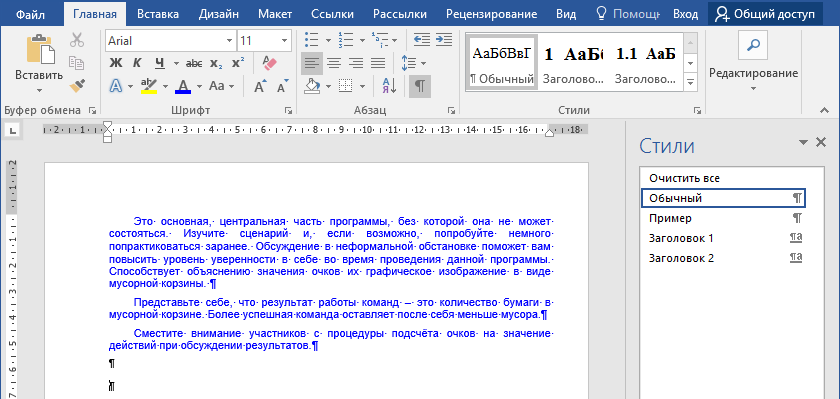
Task: Toggle Show/Hide paragraph marks ¶ button
Action: (420, 86)
